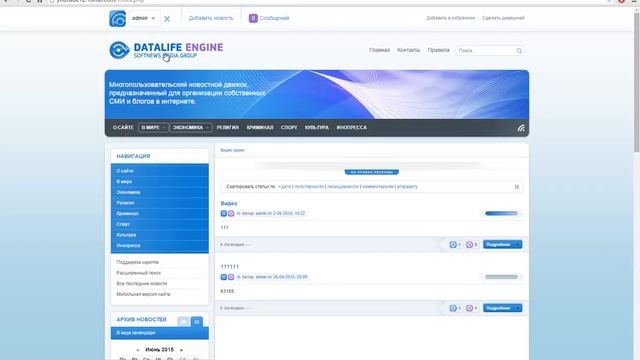This screenshot has width=640, height=360.
Task: Click the rating bar of Видео article
Action: click(501, 213)
